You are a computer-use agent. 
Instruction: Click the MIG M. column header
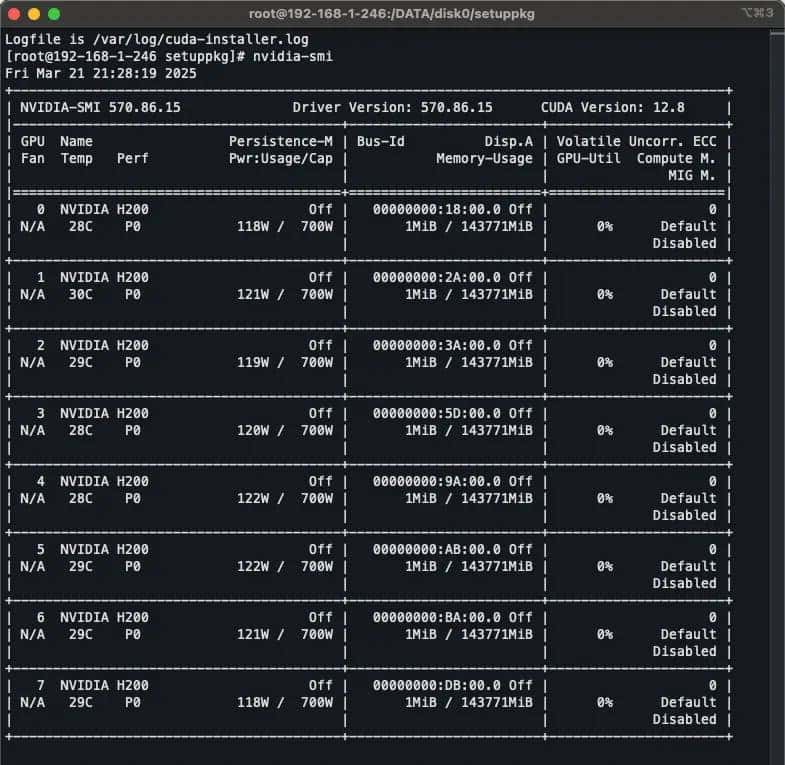[x=692, y=175]
